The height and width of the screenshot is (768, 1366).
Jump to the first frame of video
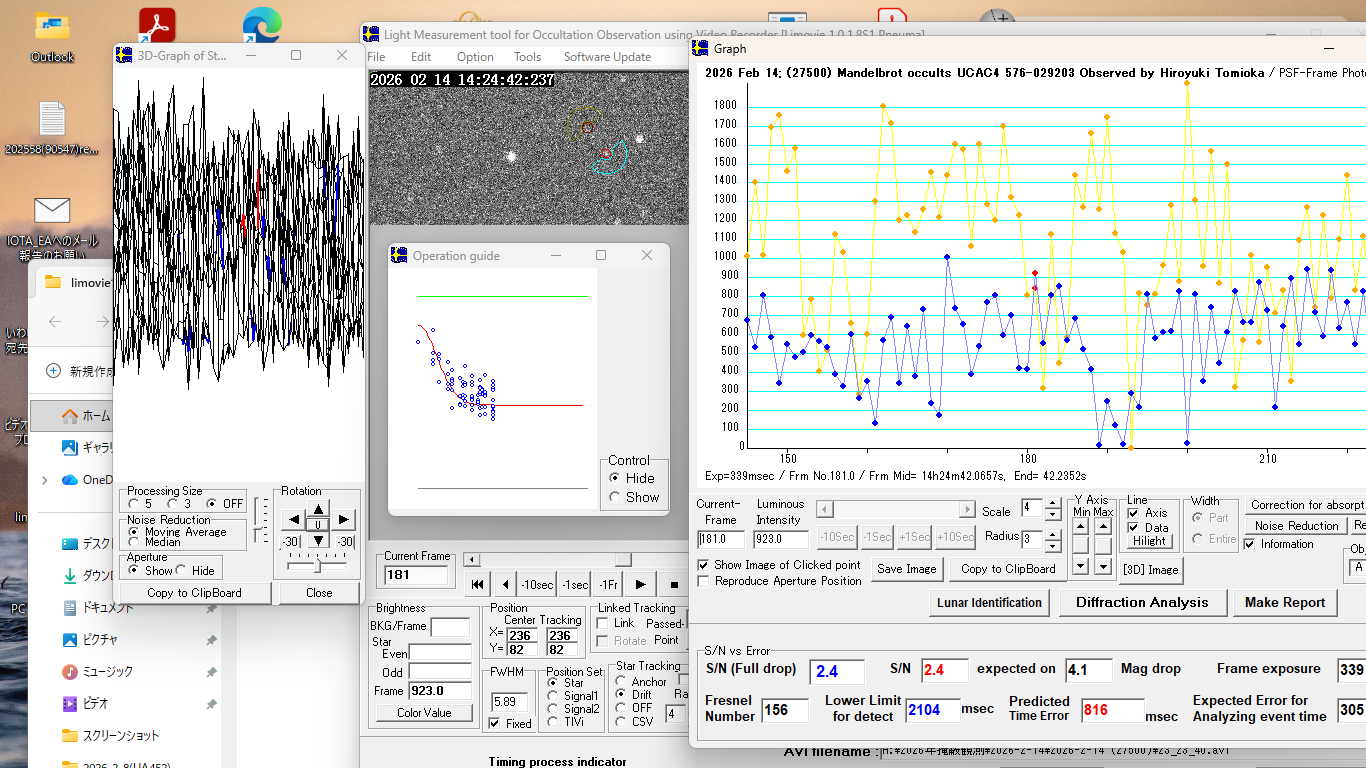tap(478, 585)
